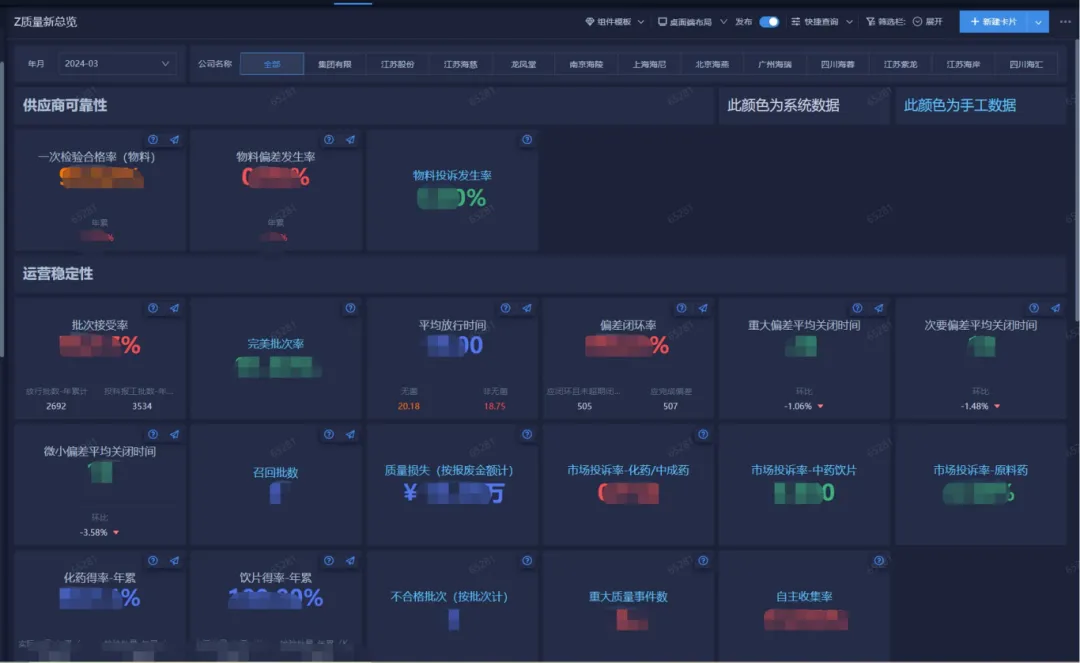Click send icon on 重大偏差平均关闭时间 card
1080x663 pixels.
tap(879, 308)
